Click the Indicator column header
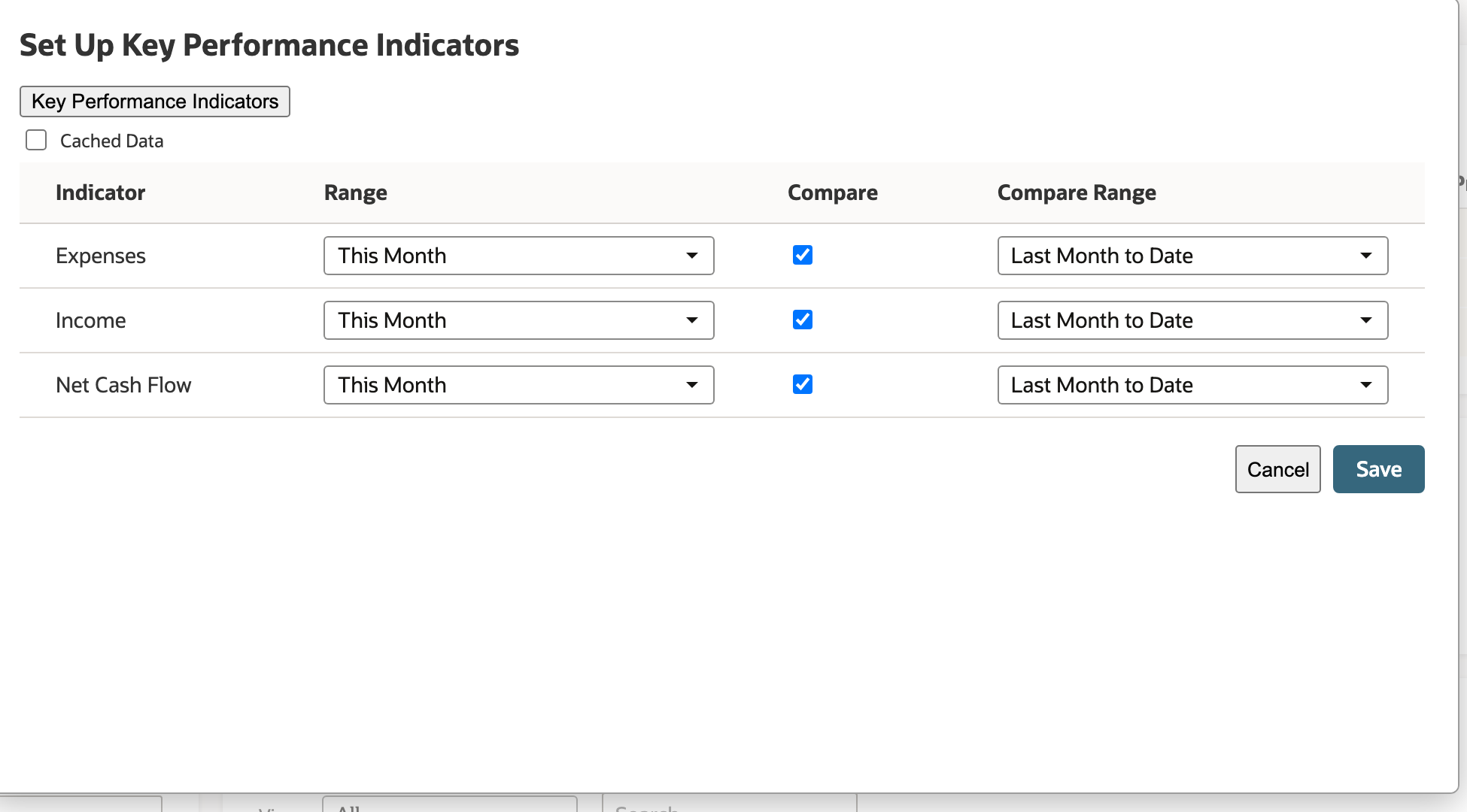This screenshot has width=1467, height=812. 100,192
